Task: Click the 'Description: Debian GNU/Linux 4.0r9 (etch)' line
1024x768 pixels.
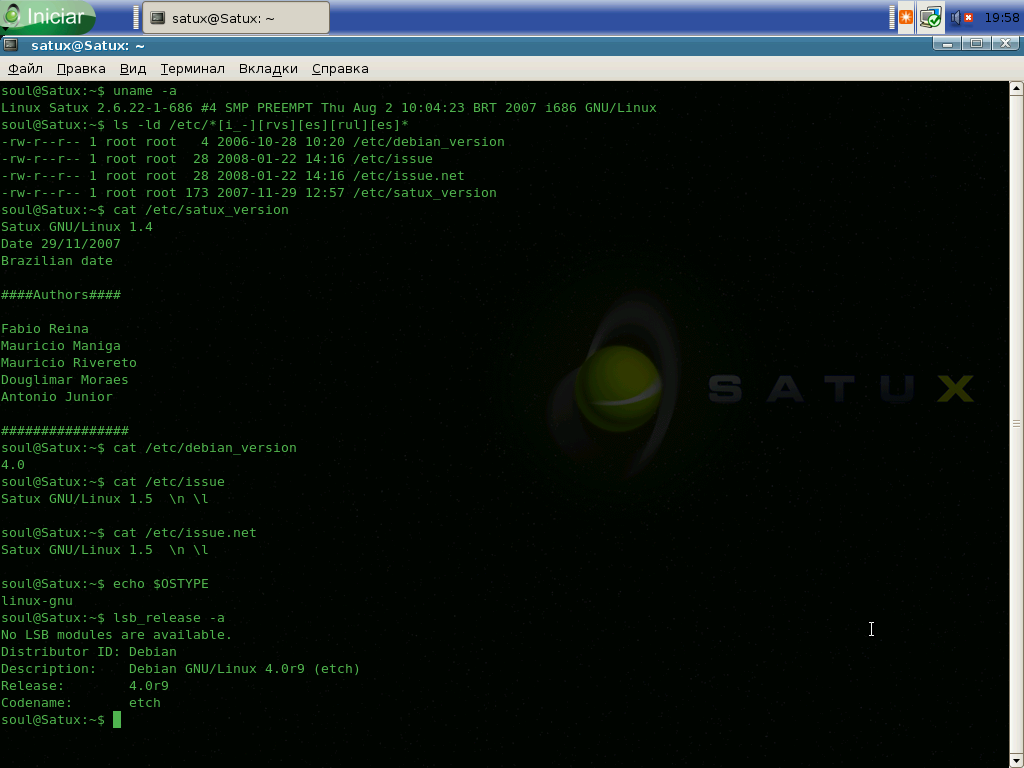Action: point(180,668)
